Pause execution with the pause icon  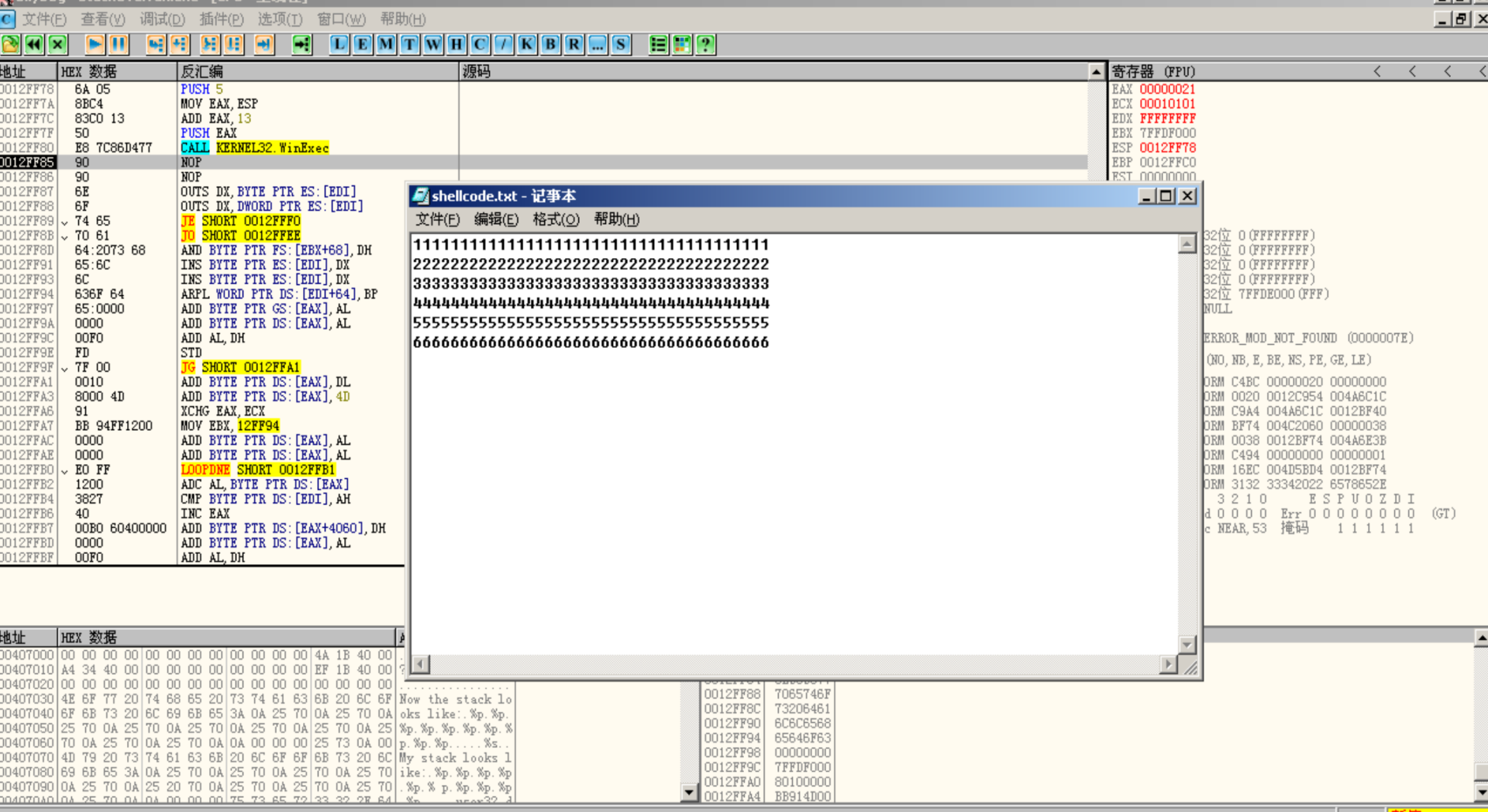pos(119,45)
